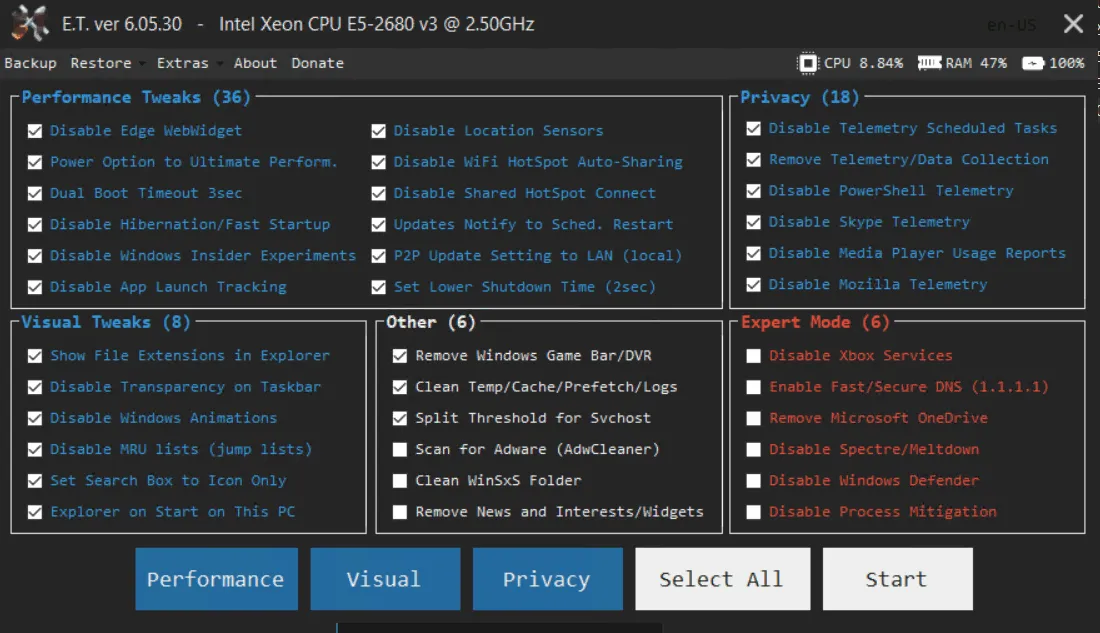Uncheck Explorer on Start on This PC
Image resolution: width=1100 pixels, height=633 pixels.
click(34, 512)
